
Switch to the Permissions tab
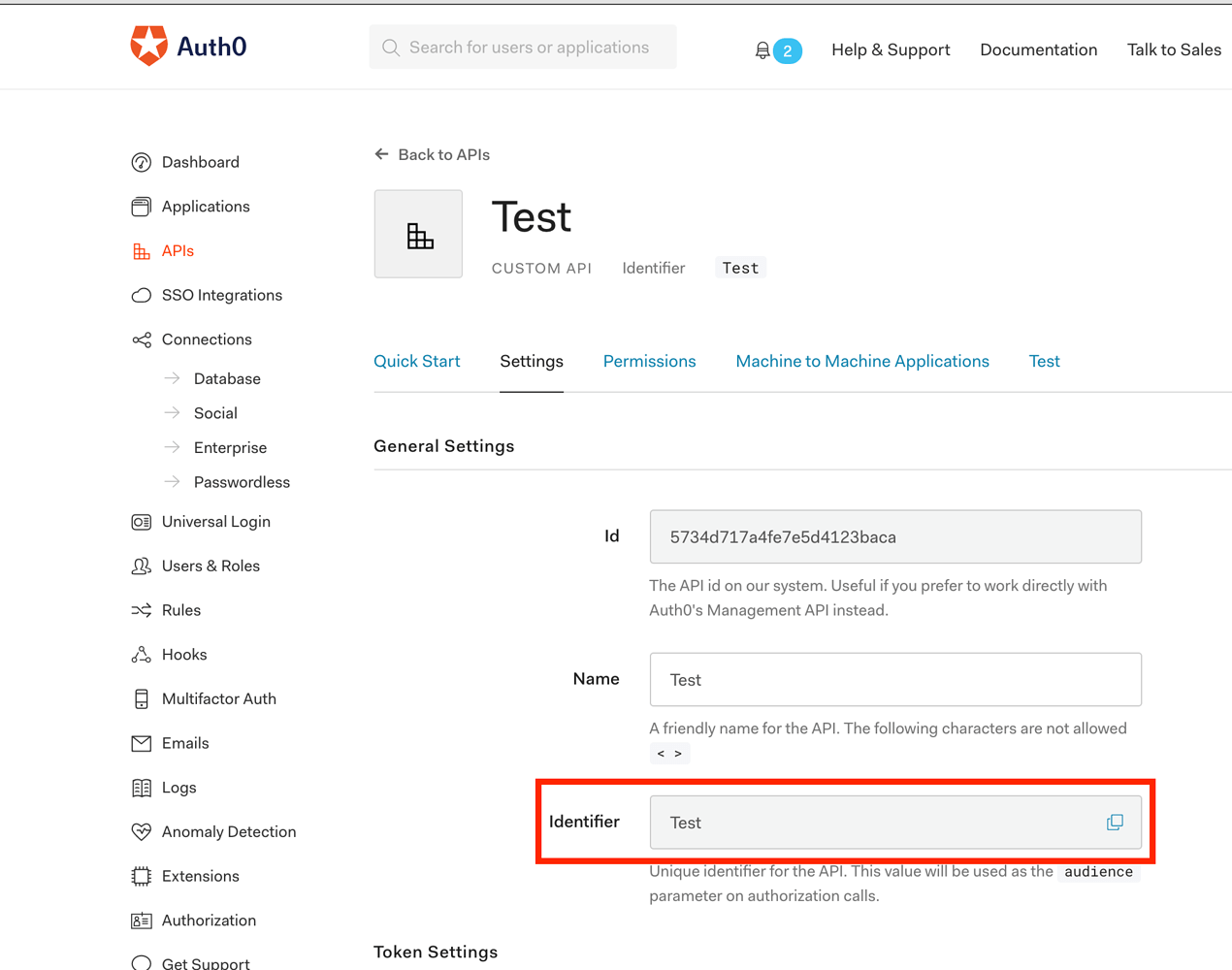pos(649,361)
